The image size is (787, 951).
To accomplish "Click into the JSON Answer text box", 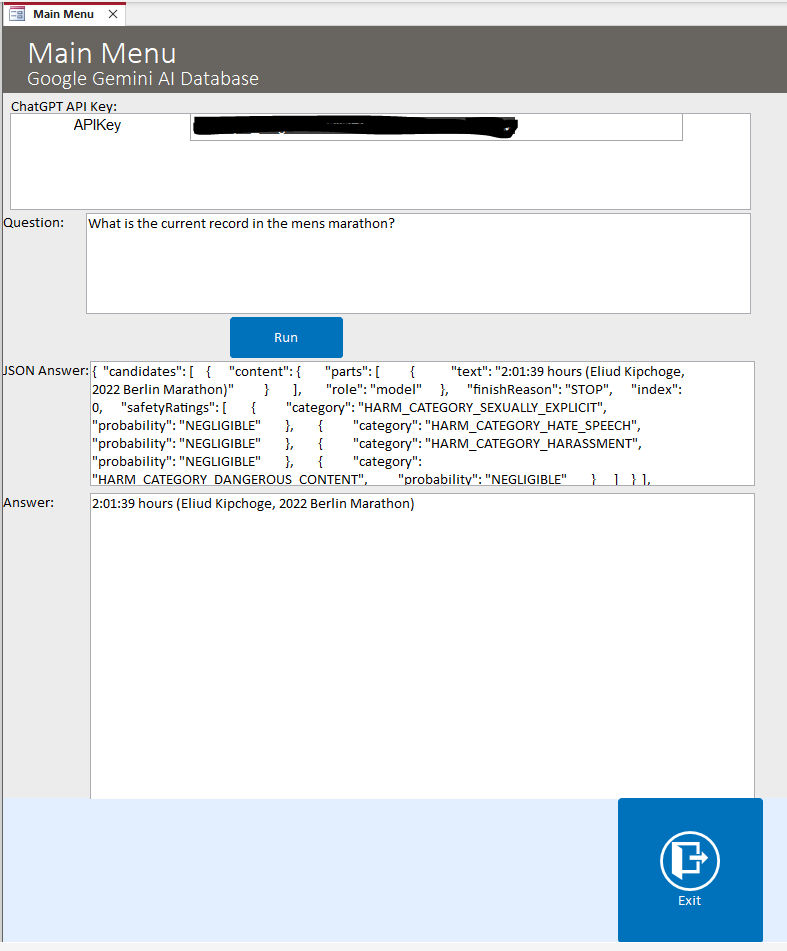I will [423, 423].
